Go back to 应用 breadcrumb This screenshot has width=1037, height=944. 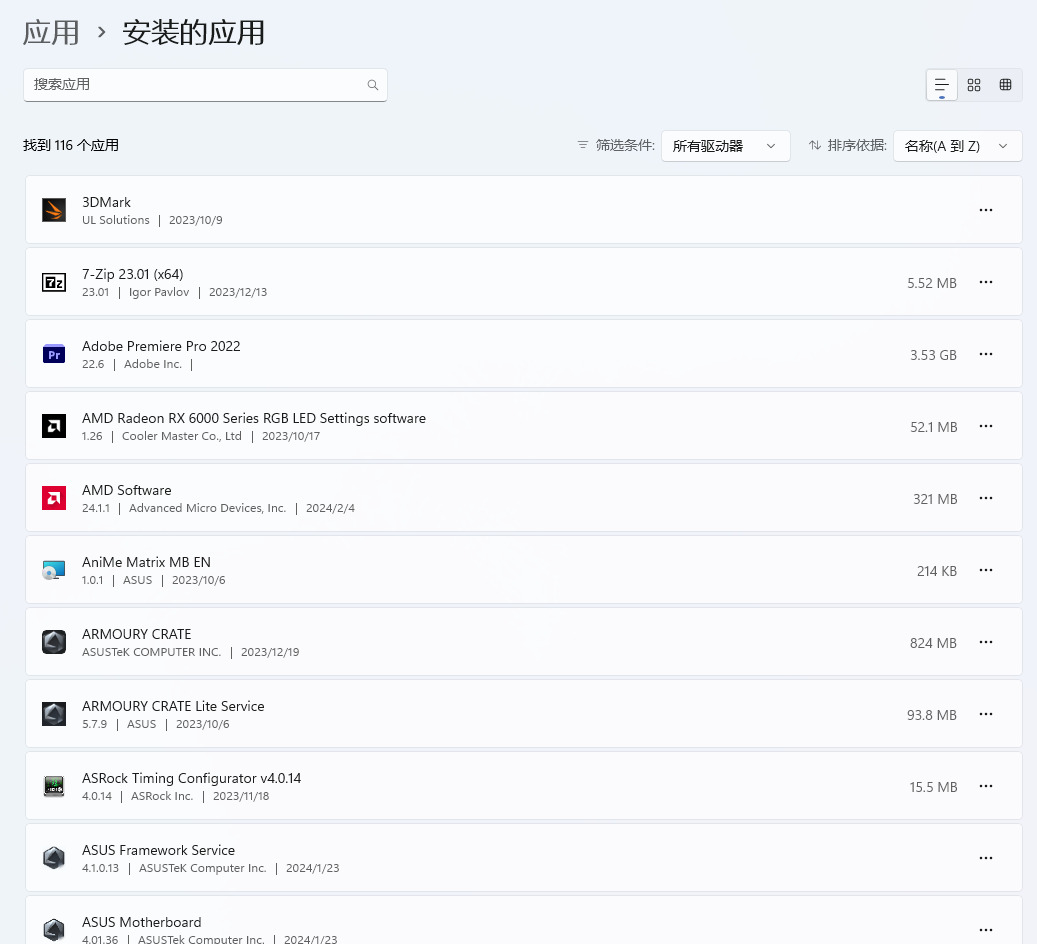tap(51, 32)
